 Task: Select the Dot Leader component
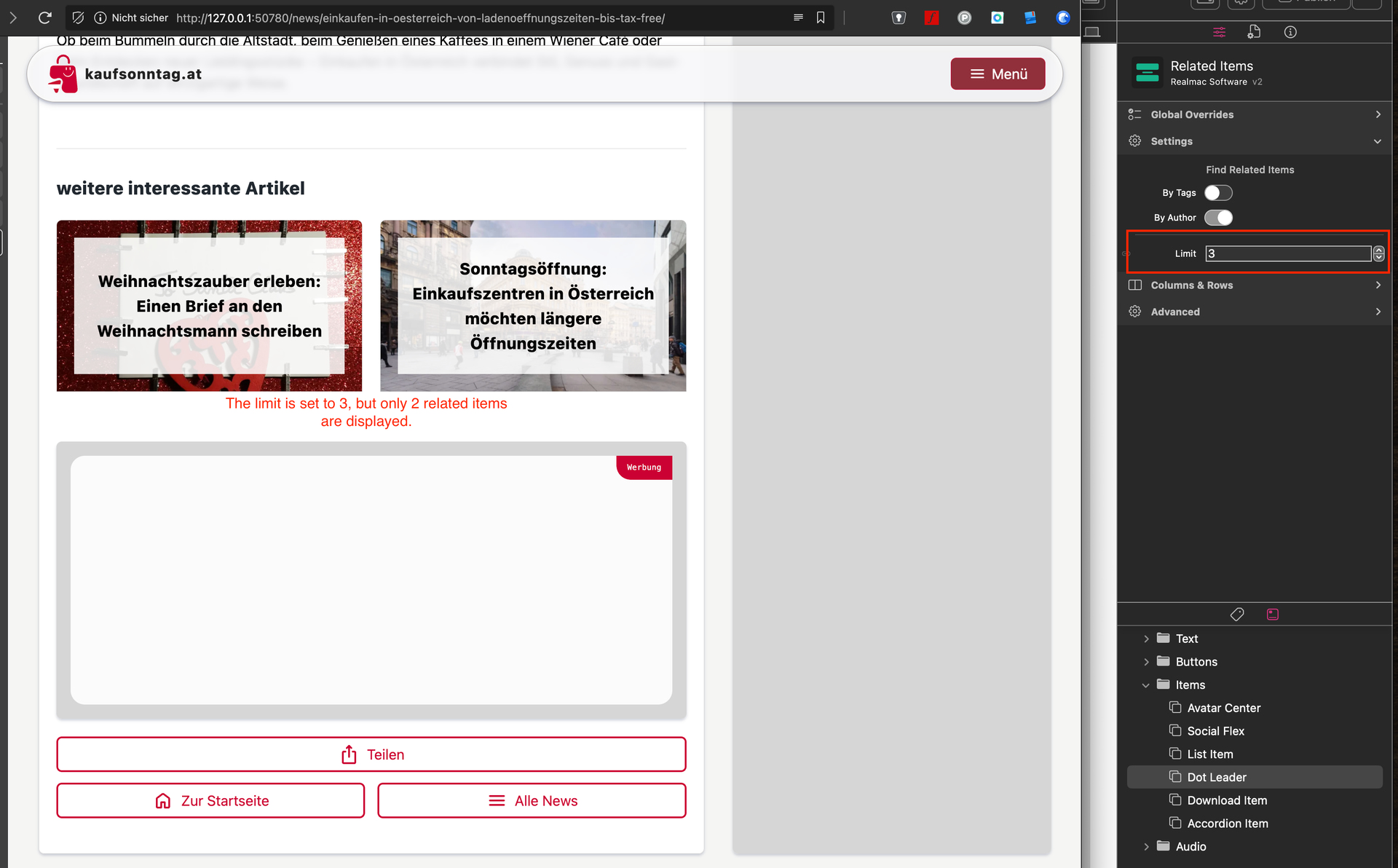(x=1217, y=777)
